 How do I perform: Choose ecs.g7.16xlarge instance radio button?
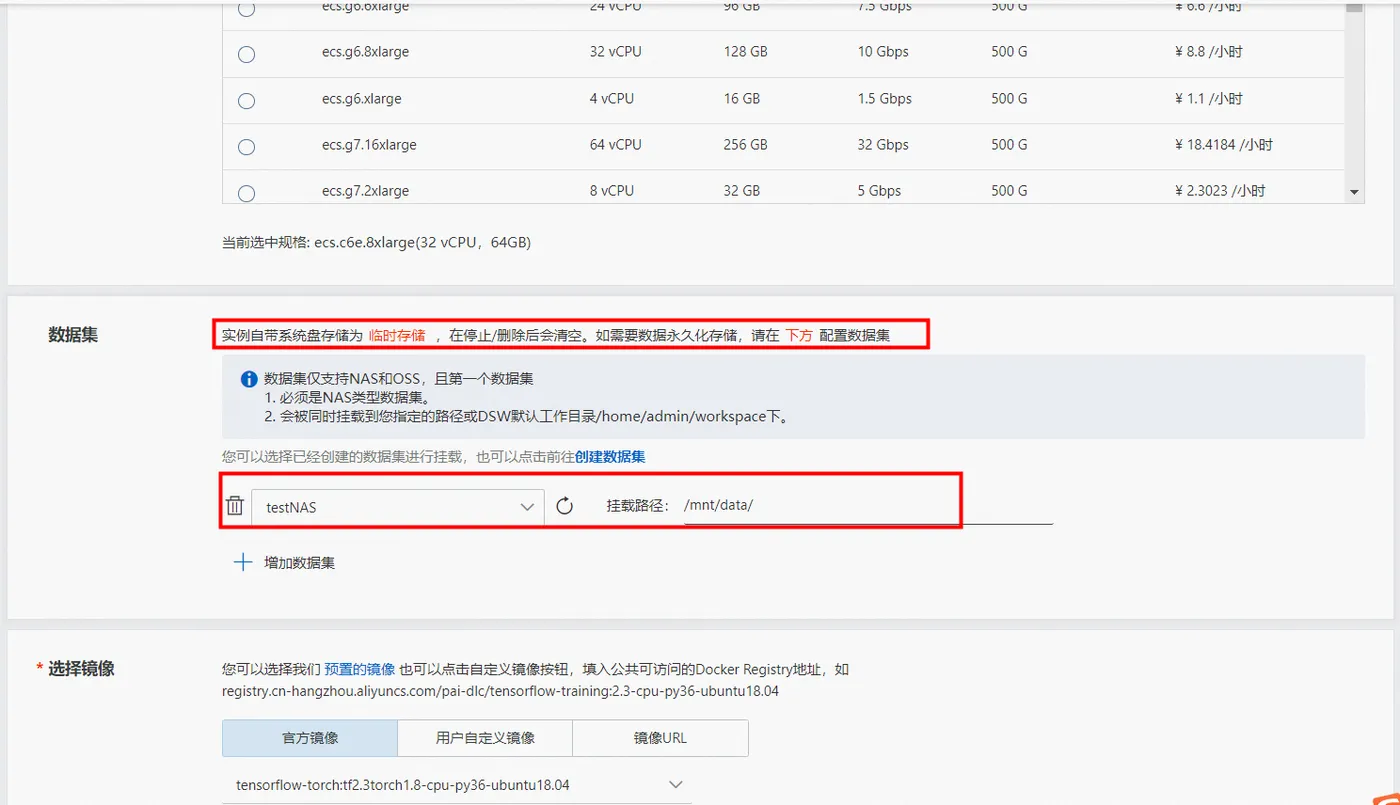click(246, 146)
